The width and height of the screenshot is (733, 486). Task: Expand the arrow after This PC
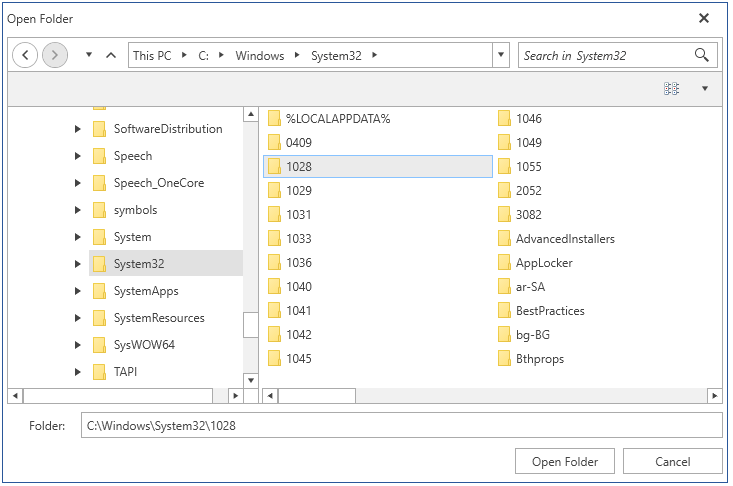tap(184, 55)
